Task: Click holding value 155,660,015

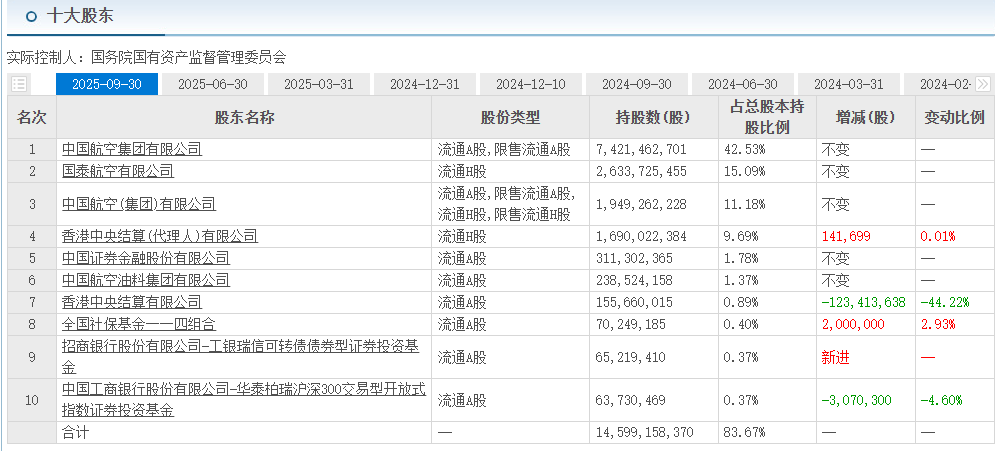Action: (635, 302)
